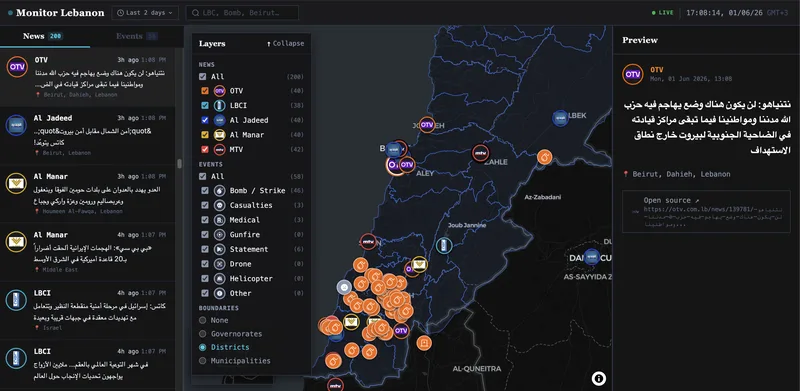Open the Al Manar item tagged Middle East
Screen dimensions: 800x391
click(x=87, y=252)
